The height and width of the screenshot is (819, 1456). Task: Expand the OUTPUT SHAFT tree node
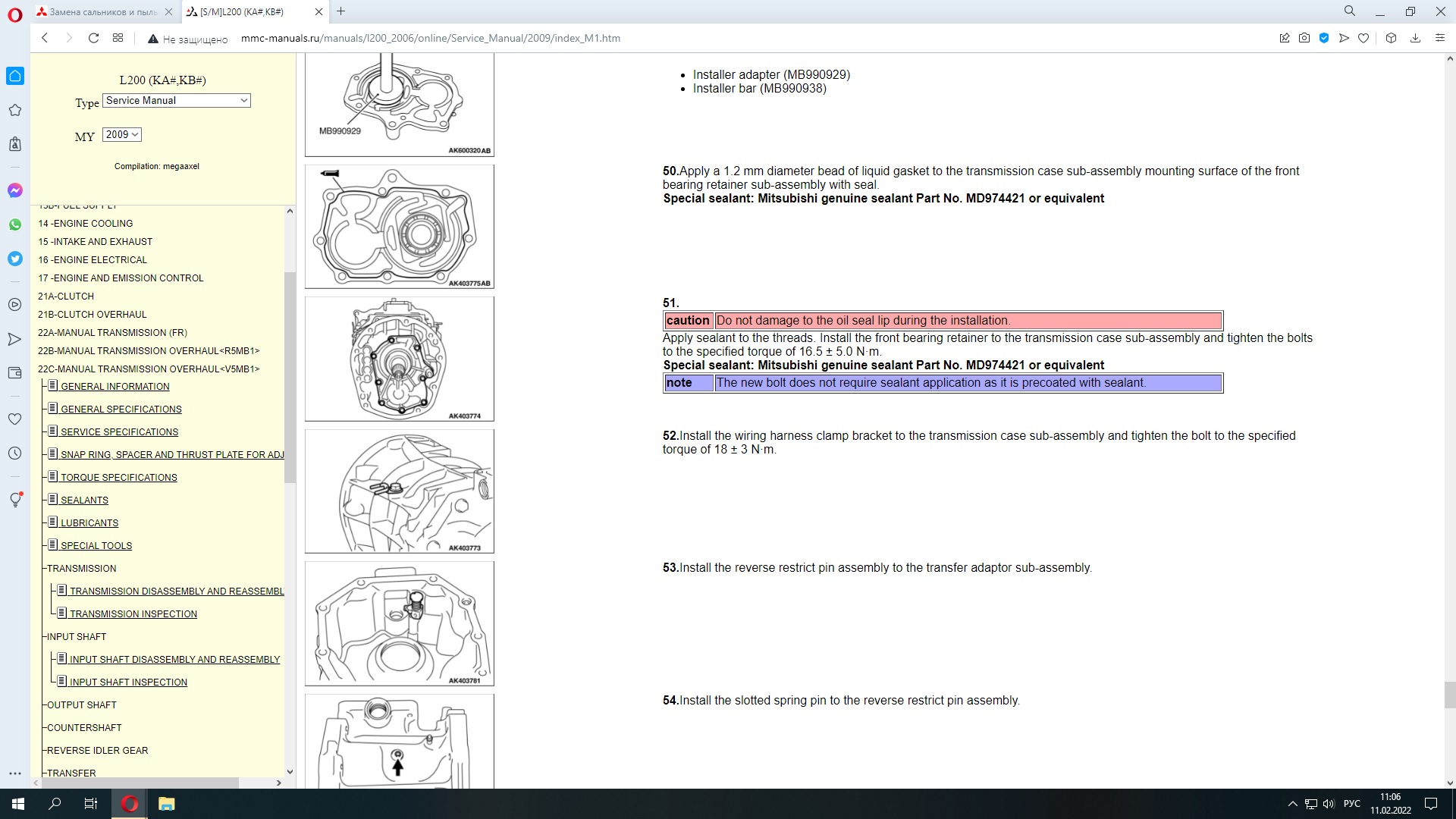[x=81, y=705]
